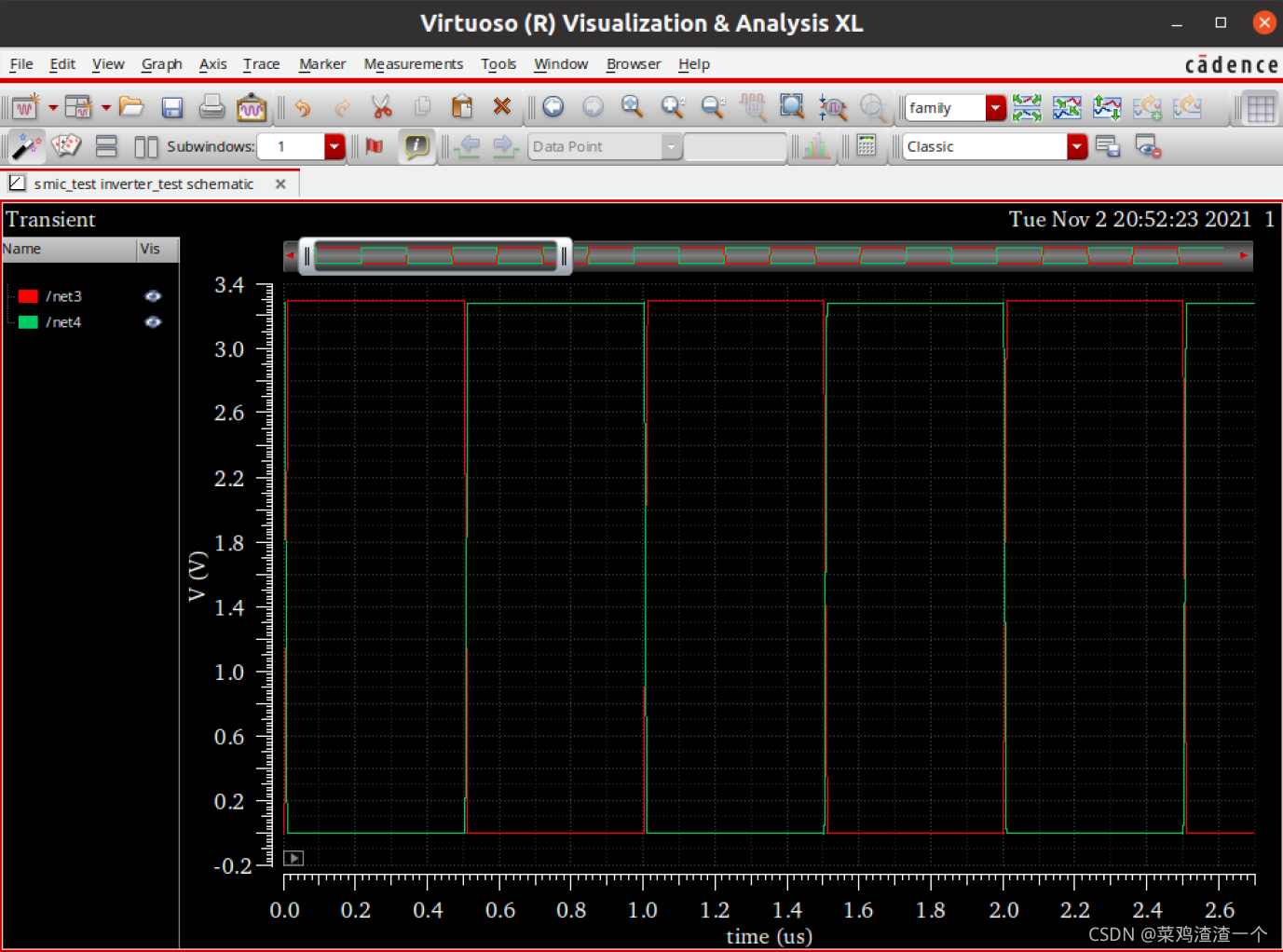Click the split all strips icon
The height and width of the screenshot is (952, 1283).
[1027, 107]
